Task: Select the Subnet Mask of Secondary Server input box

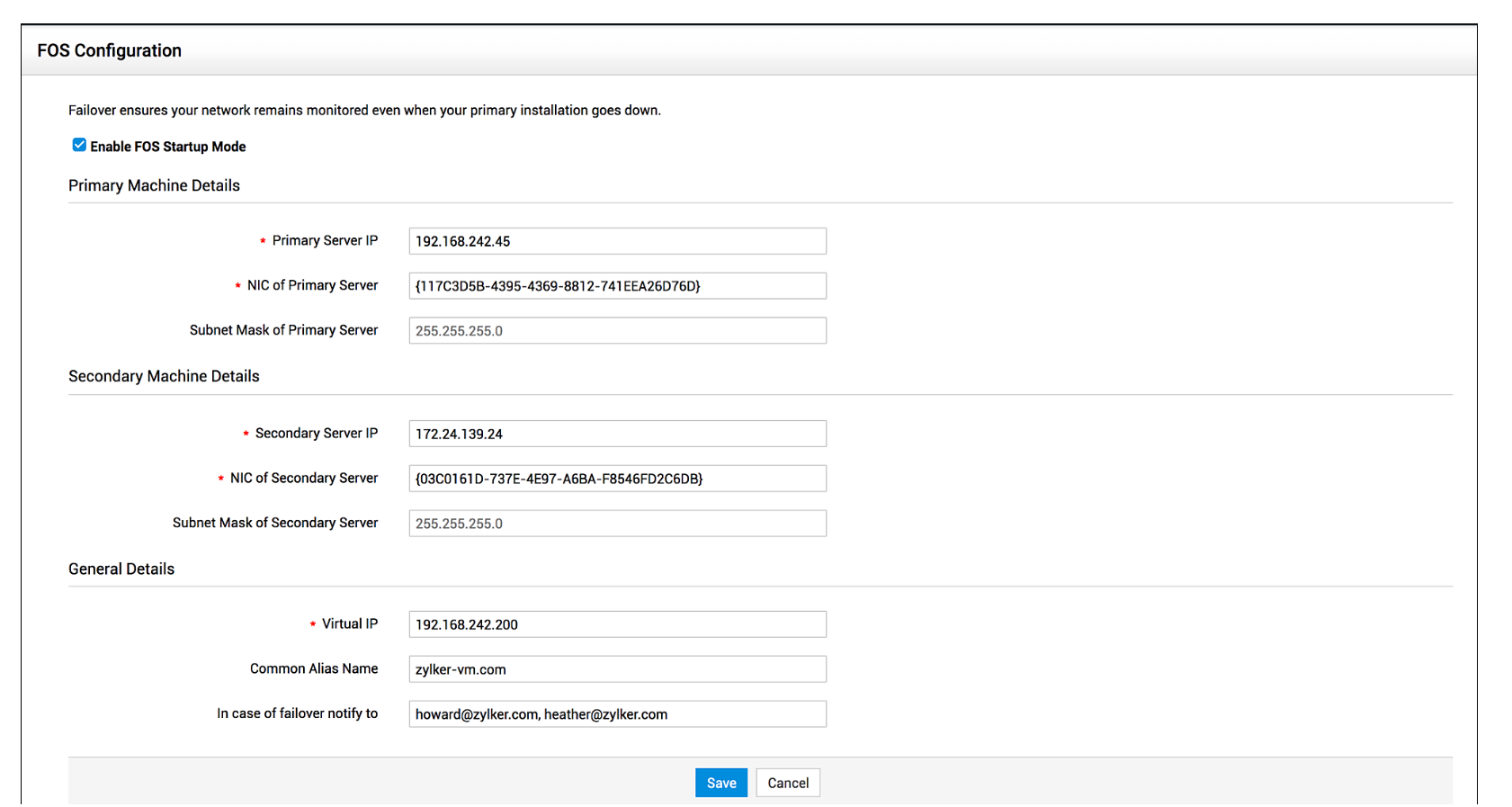Action: (x=617, y=524)
